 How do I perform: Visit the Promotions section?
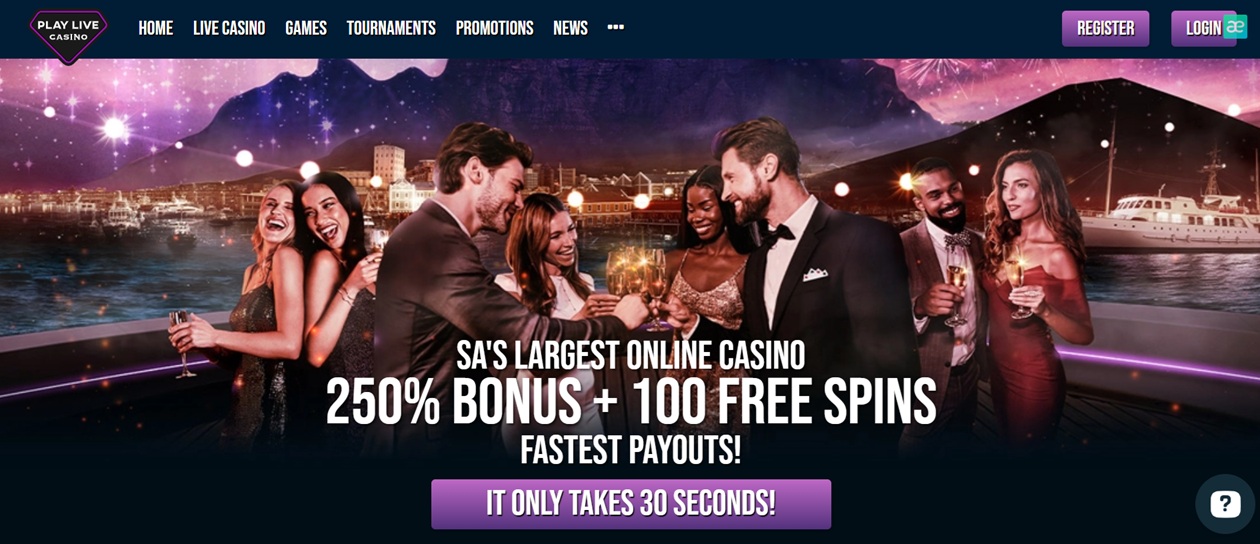coord(494,28)
